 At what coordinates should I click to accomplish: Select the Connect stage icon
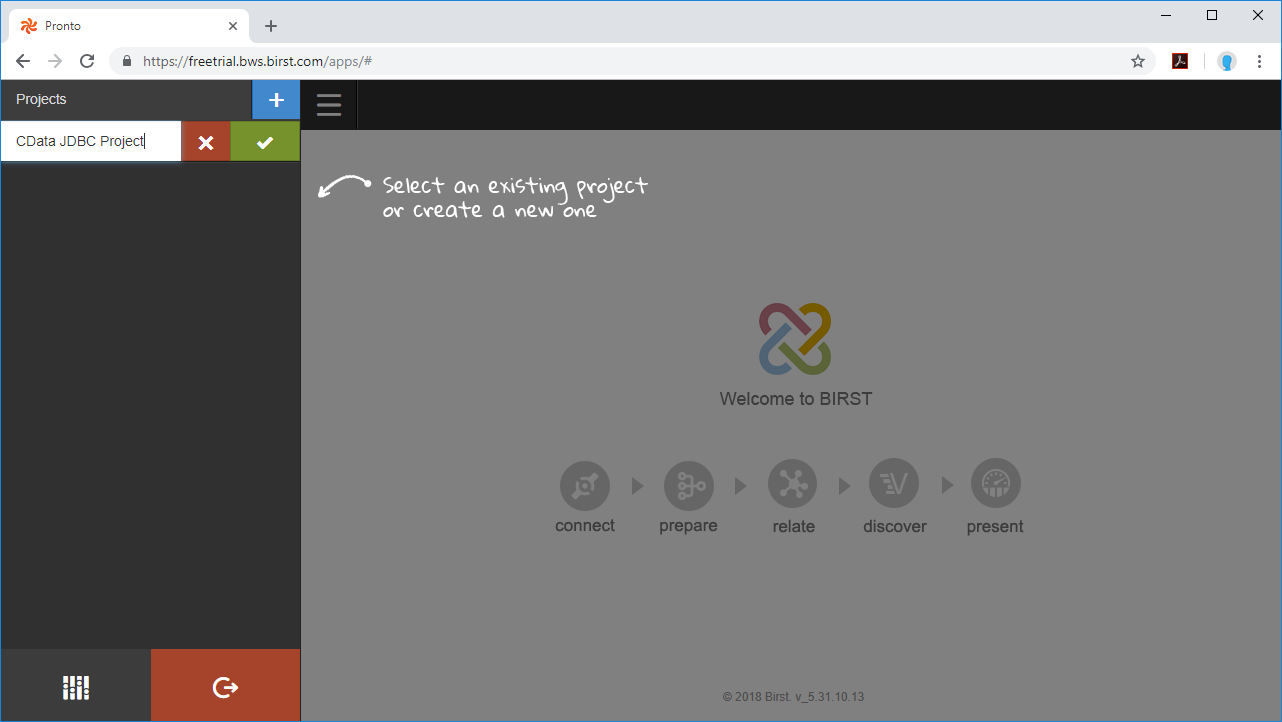click(584, 484)
